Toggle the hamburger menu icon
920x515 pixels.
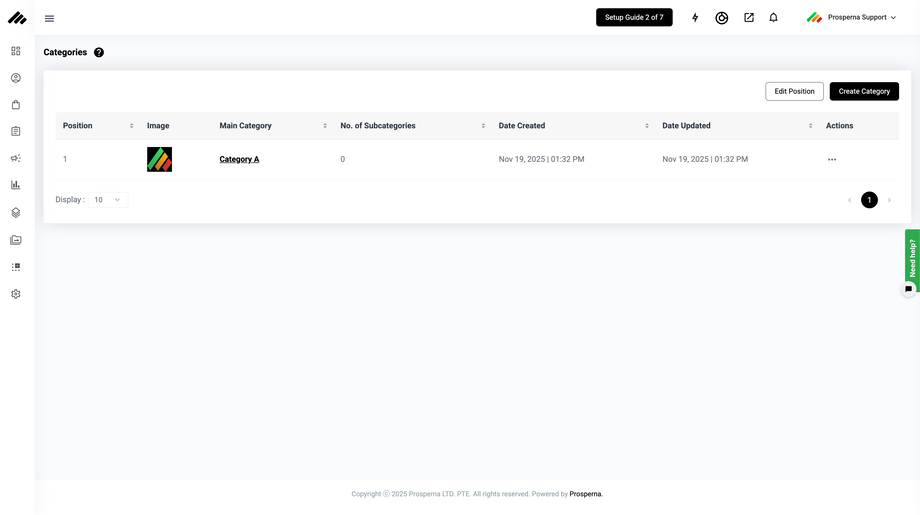[49, 19]
